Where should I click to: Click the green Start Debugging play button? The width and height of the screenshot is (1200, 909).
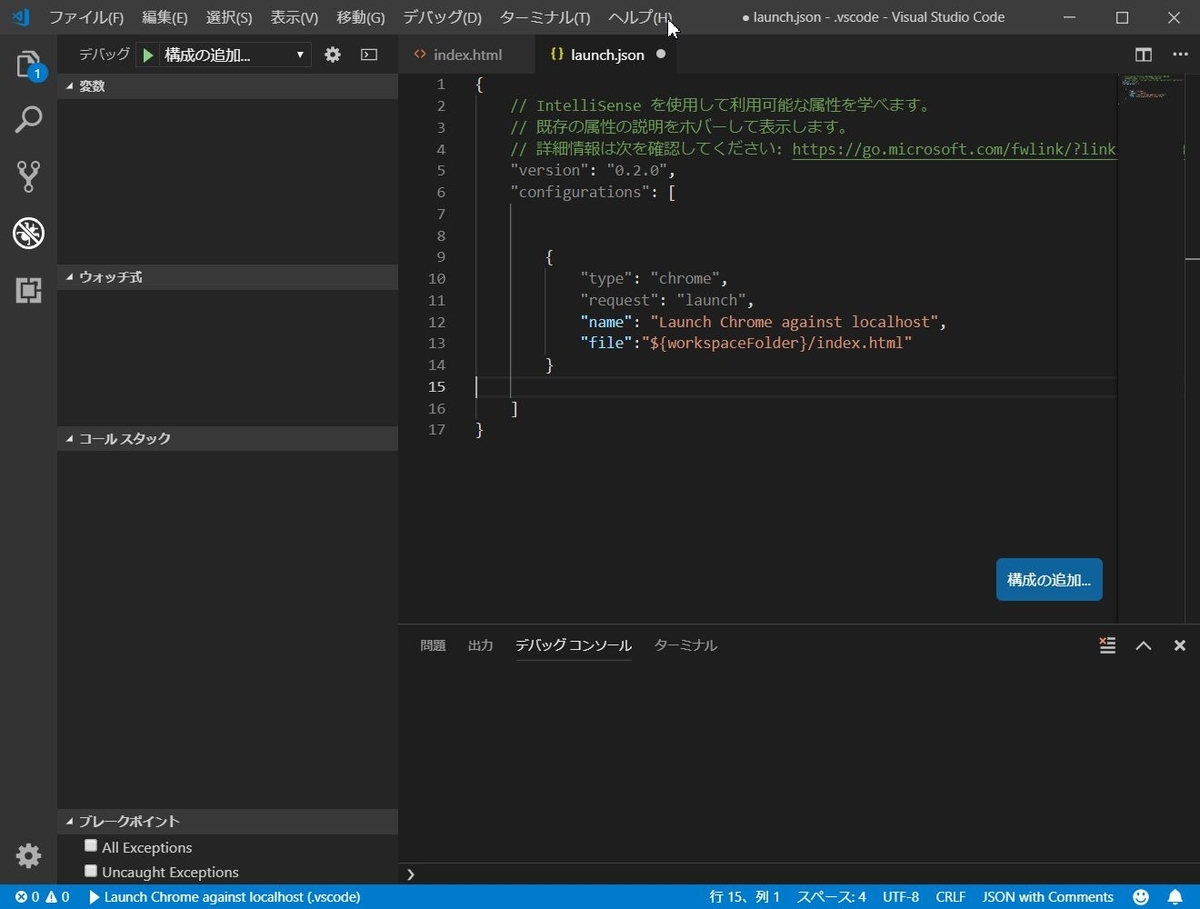[x=148, y=55]
